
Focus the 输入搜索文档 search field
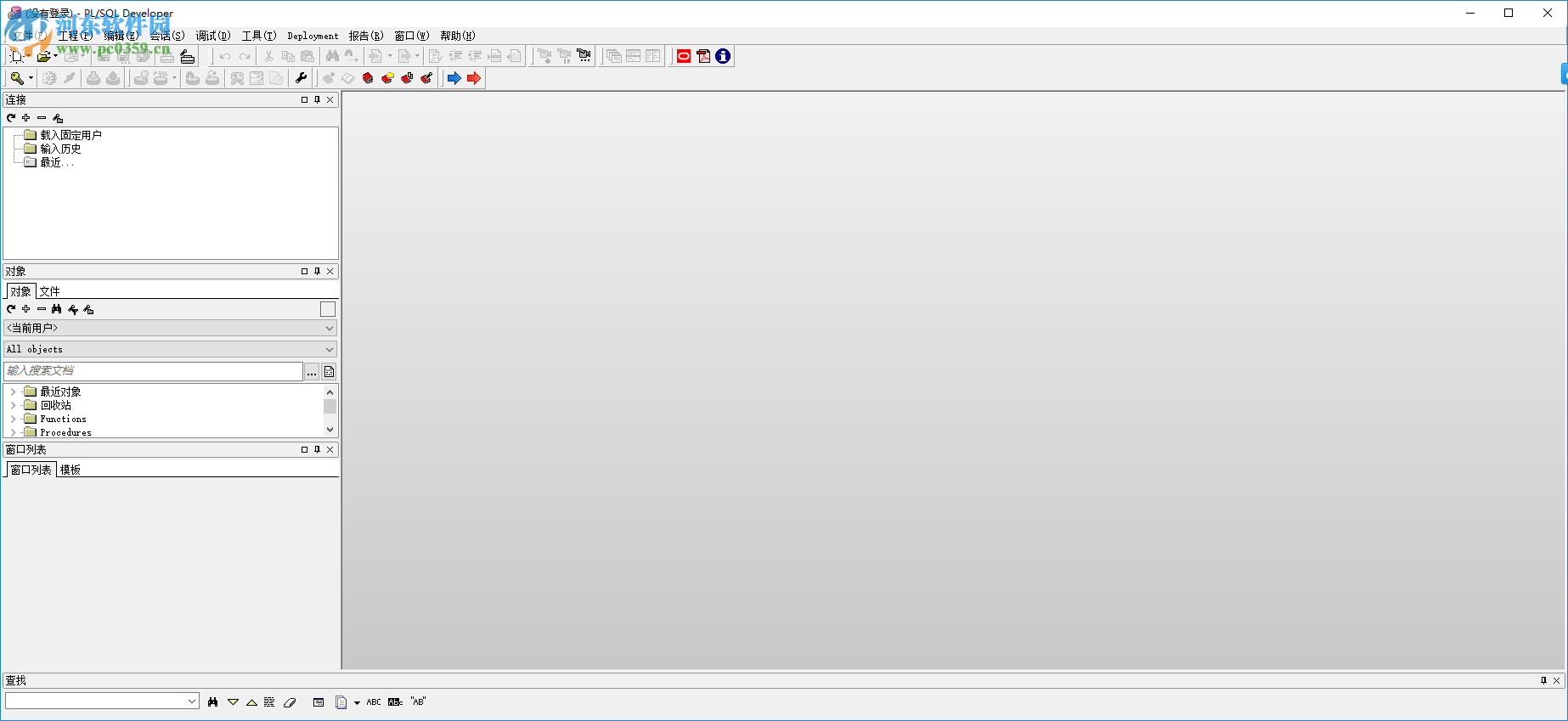tap(154, 371)
